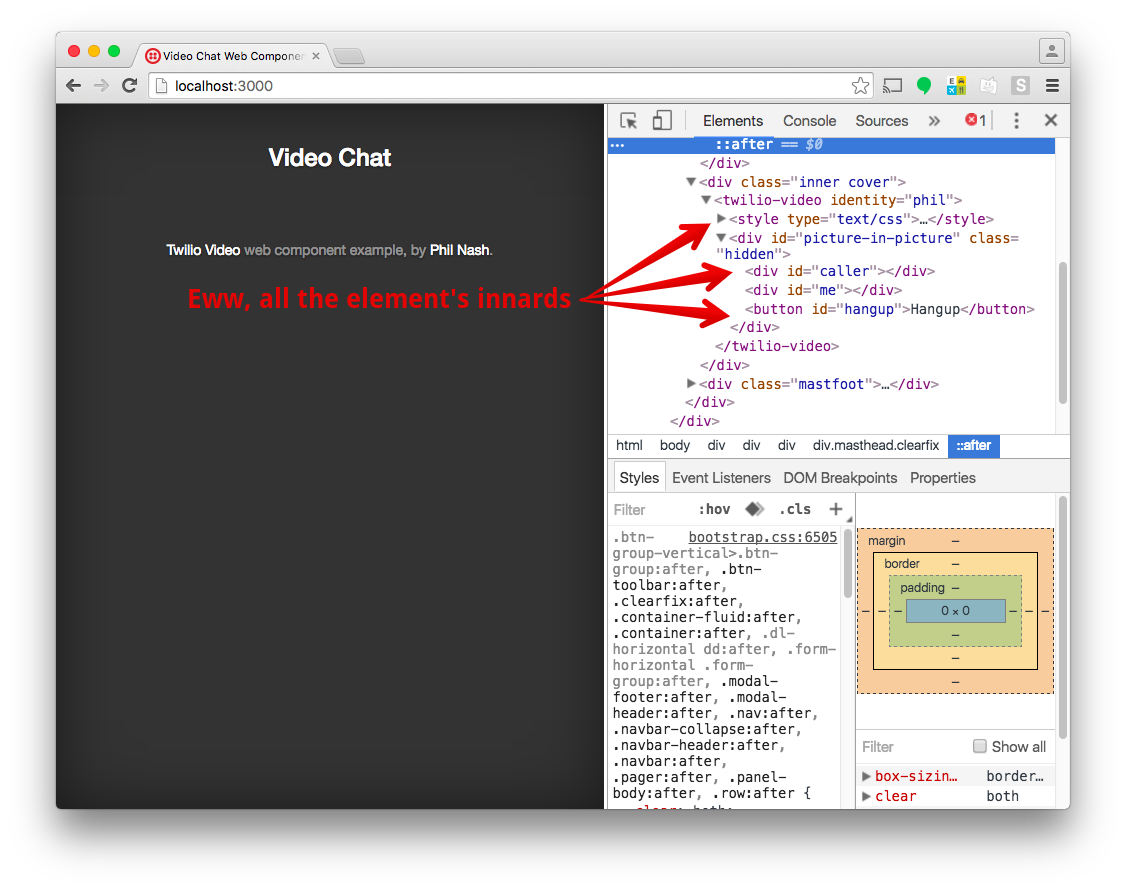The image size is (1126, 889).
Task: Click the Elements tree vertical scrollbar
Action: click(x=1063, y=334)
